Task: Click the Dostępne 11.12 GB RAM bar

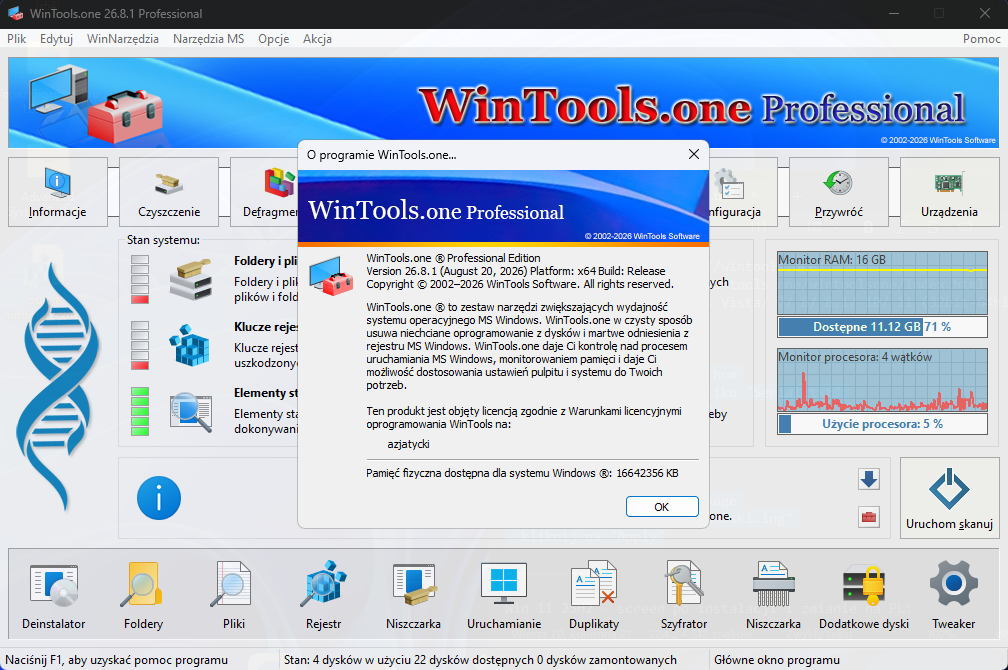Action: 882,327
